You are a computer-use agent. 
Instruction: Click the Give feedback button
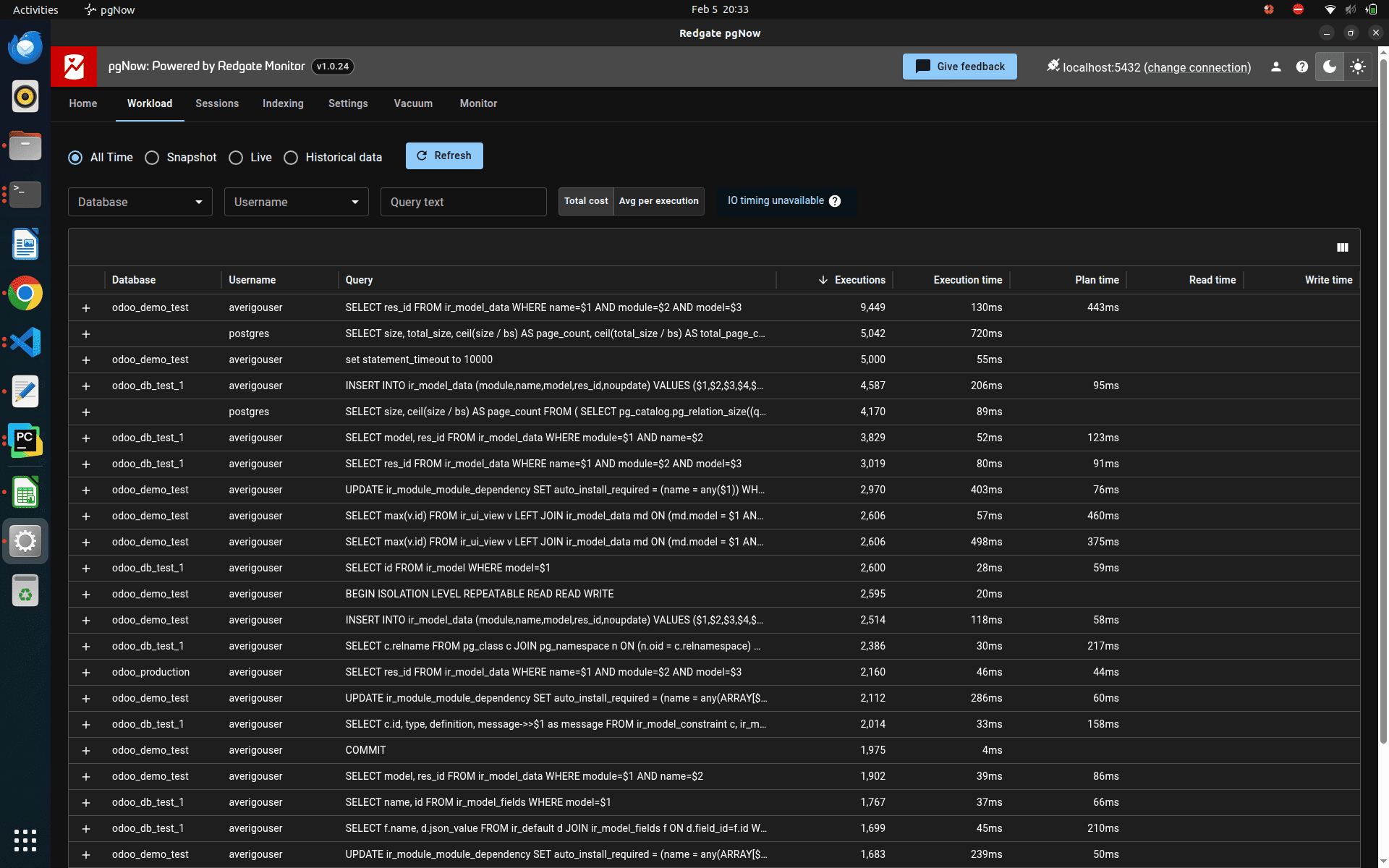[959, 67]
